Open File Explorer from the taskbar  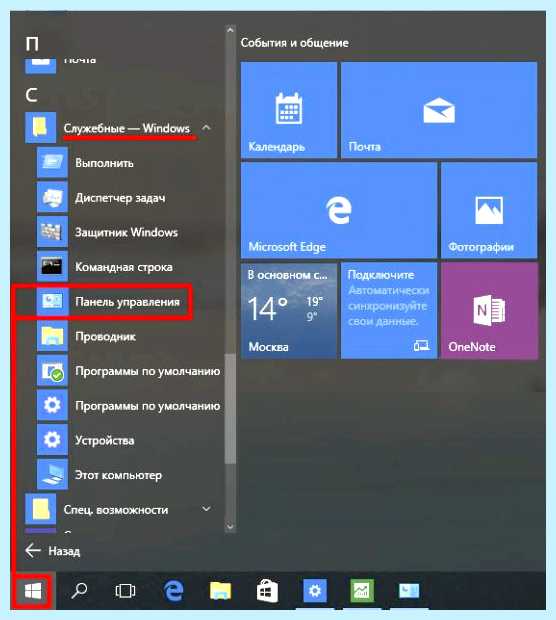(220, 591)
